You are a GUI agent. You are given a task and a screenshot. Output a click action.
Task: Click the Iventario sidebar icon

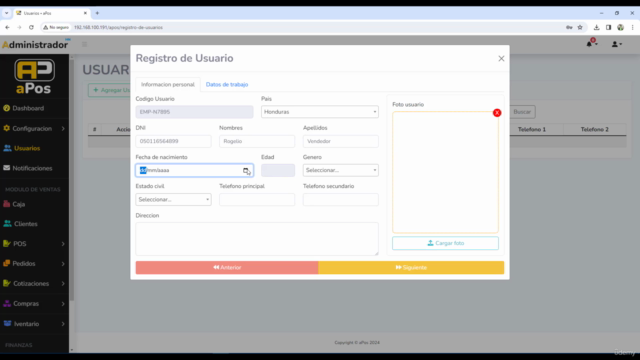point(7,323)
